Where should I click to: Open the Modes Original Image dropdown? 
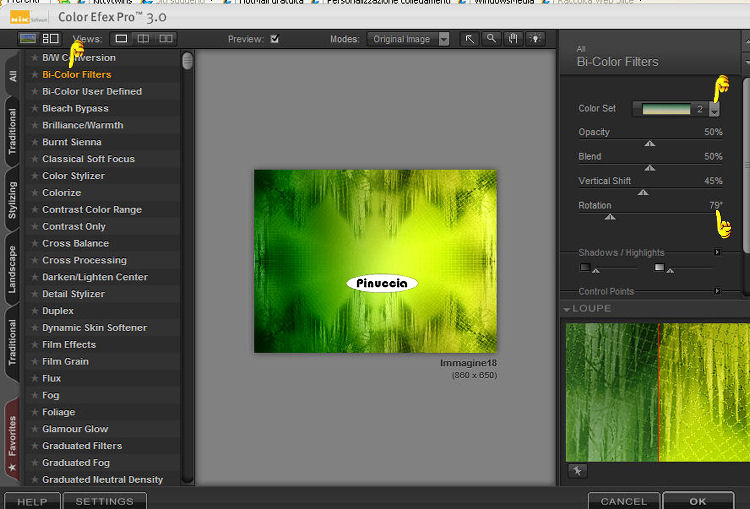[x=443, y=39]
